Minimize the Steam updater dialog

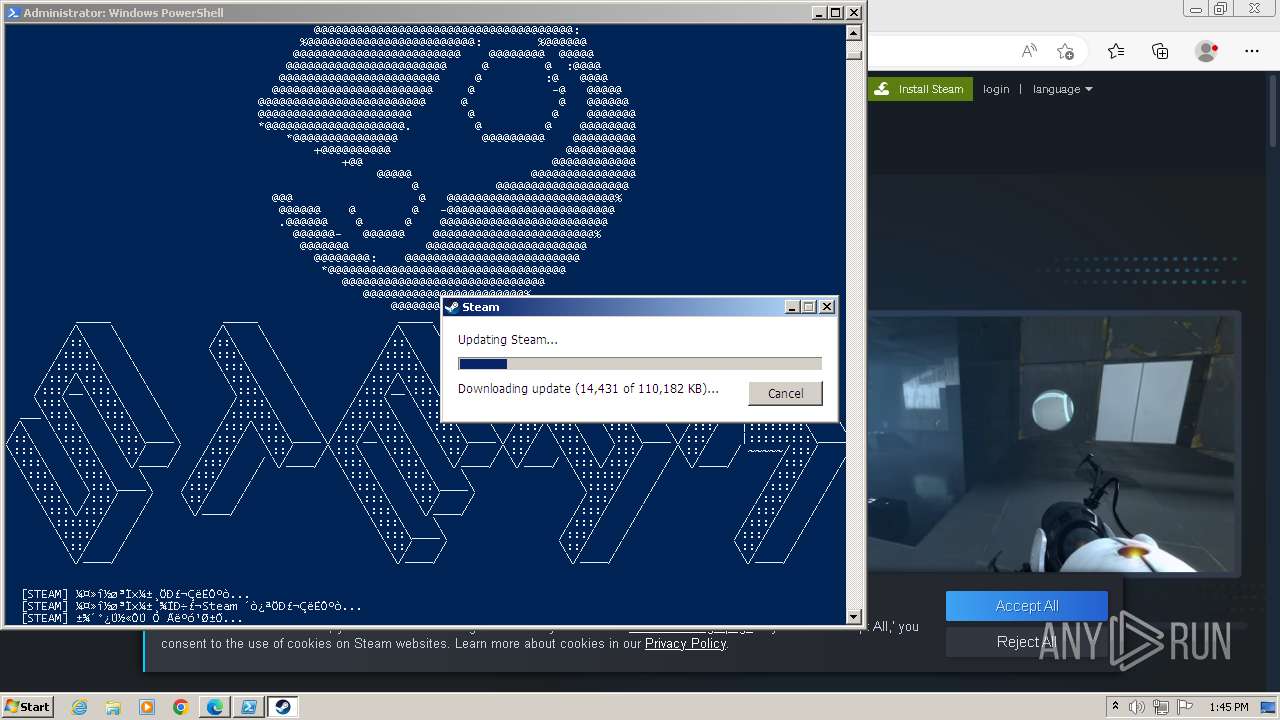tap(792, 307)
